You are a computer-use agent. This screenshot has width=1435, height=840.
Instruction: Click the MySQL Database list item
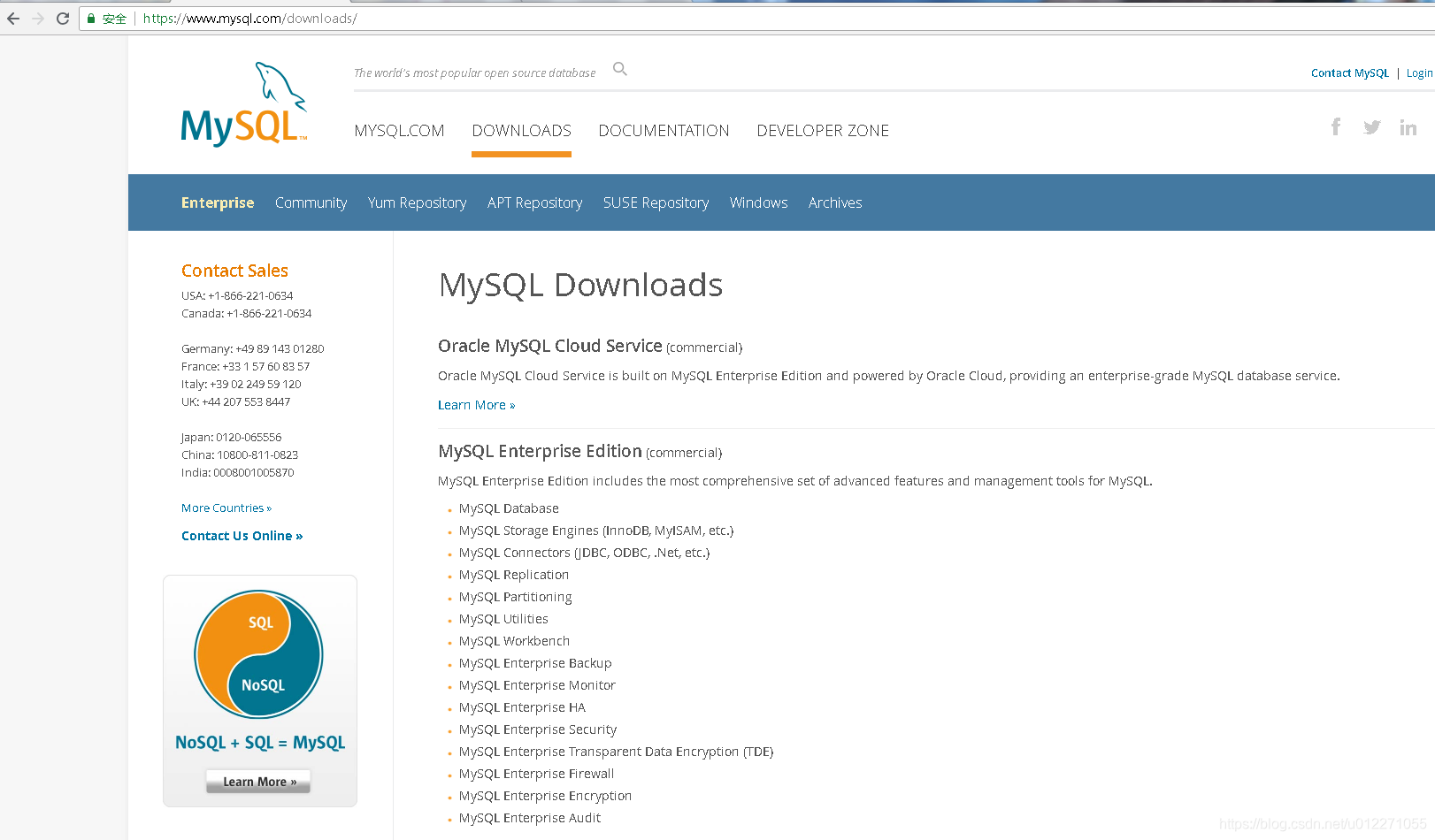pyautogui.click(x=509, y=508)
